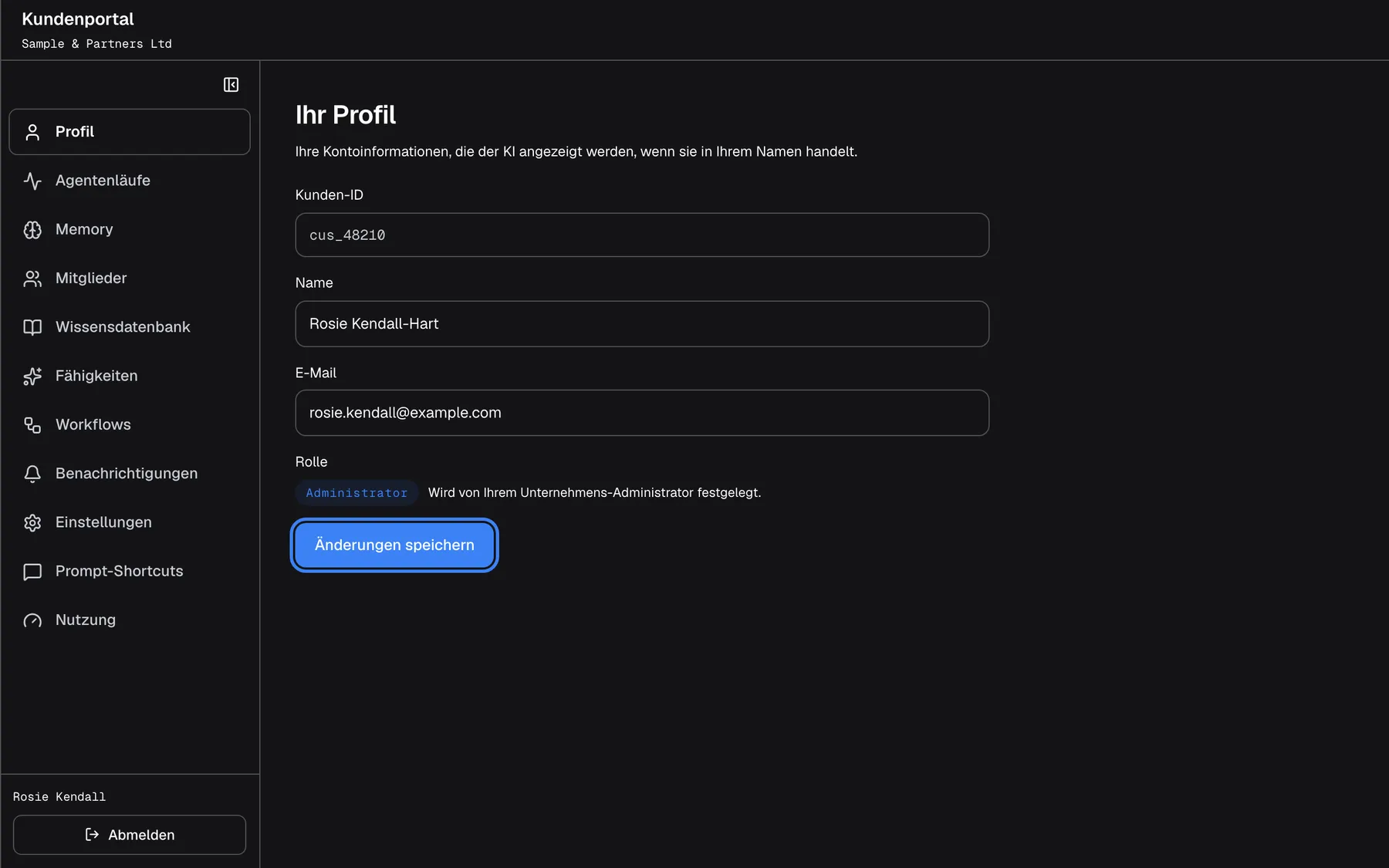Click the Profil person icon
1389x868 pixels.
pyautogui.click(x=32, y=132)
